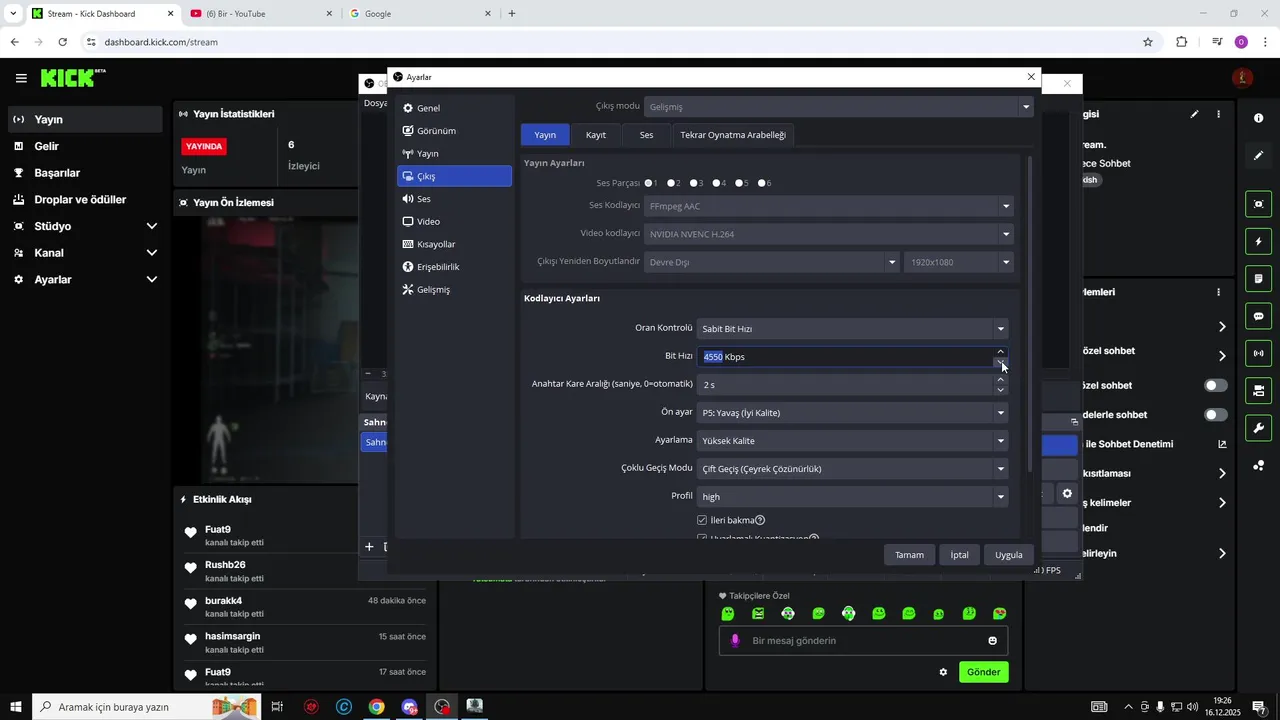Image resolution: width=1280 pixels, height=720 pixels.
Task: Open Çıkış modu dropdown
Action: point(839,107)
